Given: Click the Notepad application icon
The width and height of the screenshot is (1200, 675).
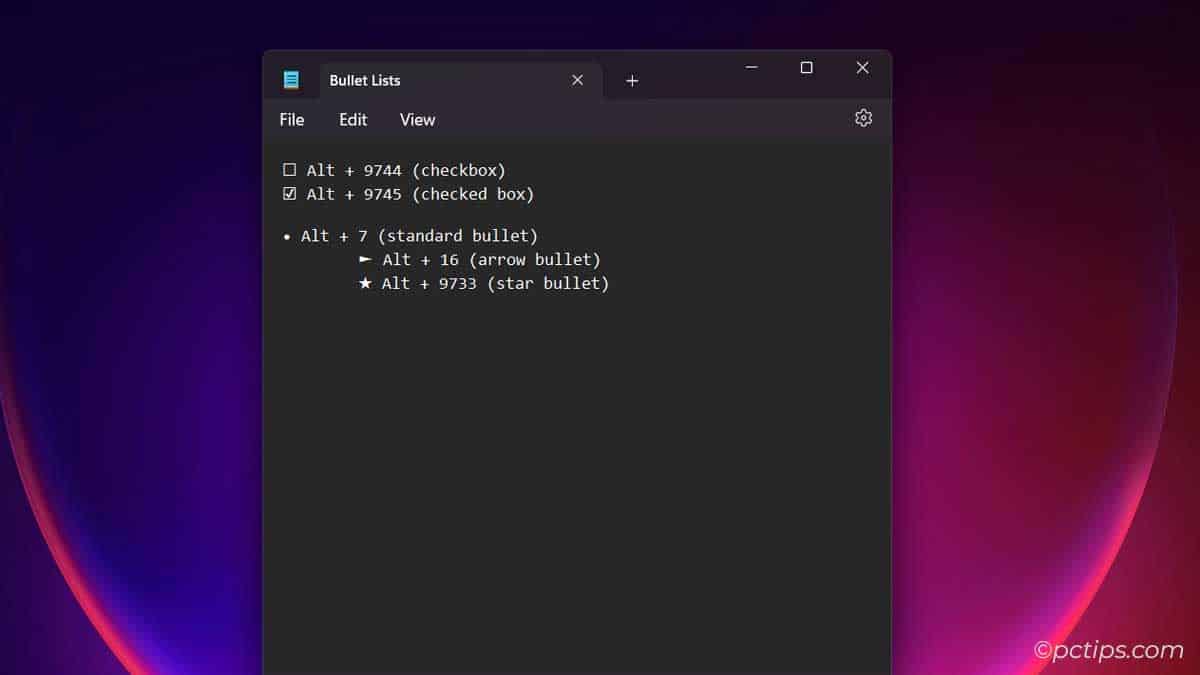Looking at the screenshot, I should point(292,79).
